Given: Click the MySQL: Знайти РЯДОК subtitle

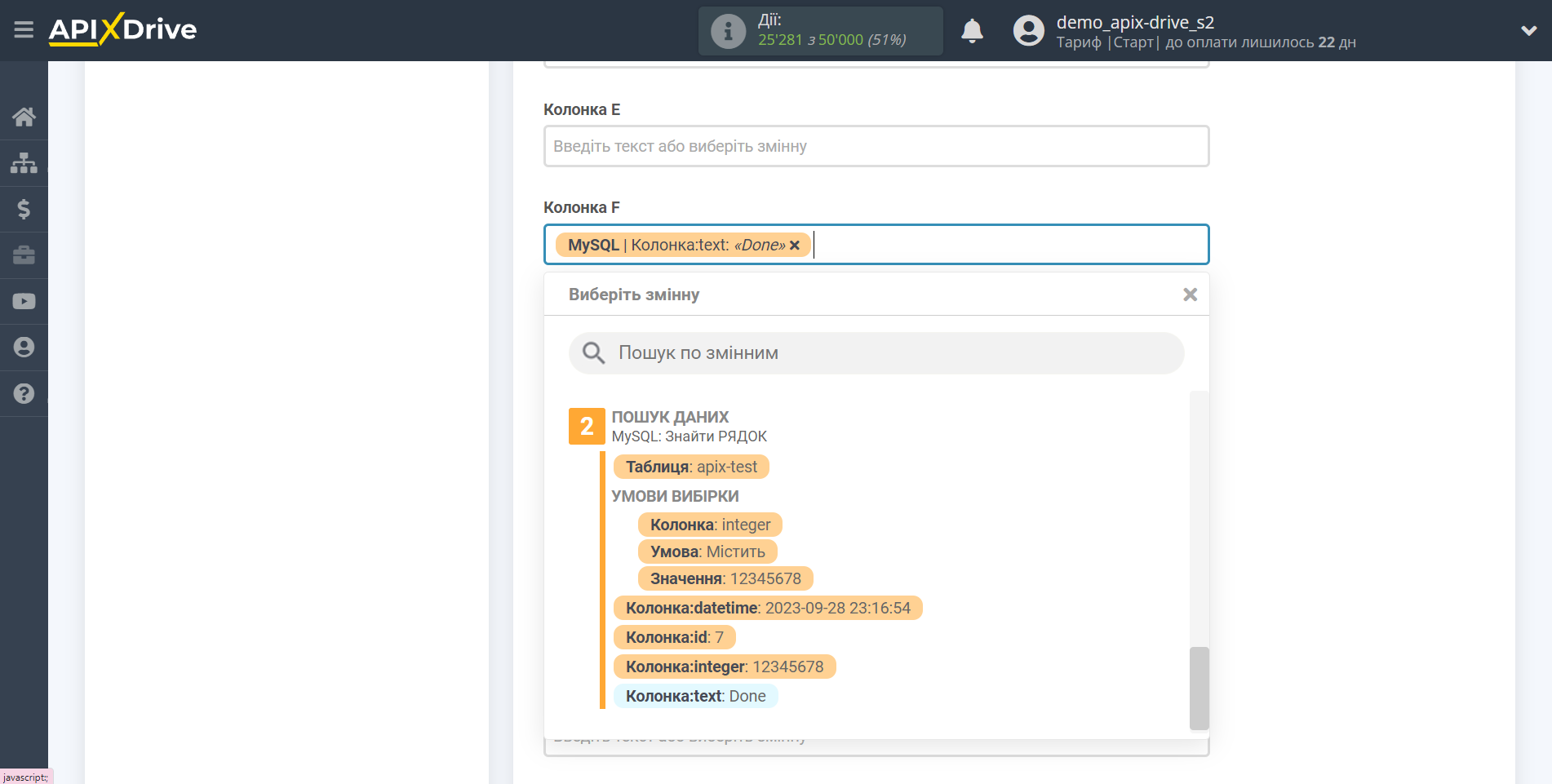Looking at the screenshot, I should pyautogui.click(x=689, y=436).
